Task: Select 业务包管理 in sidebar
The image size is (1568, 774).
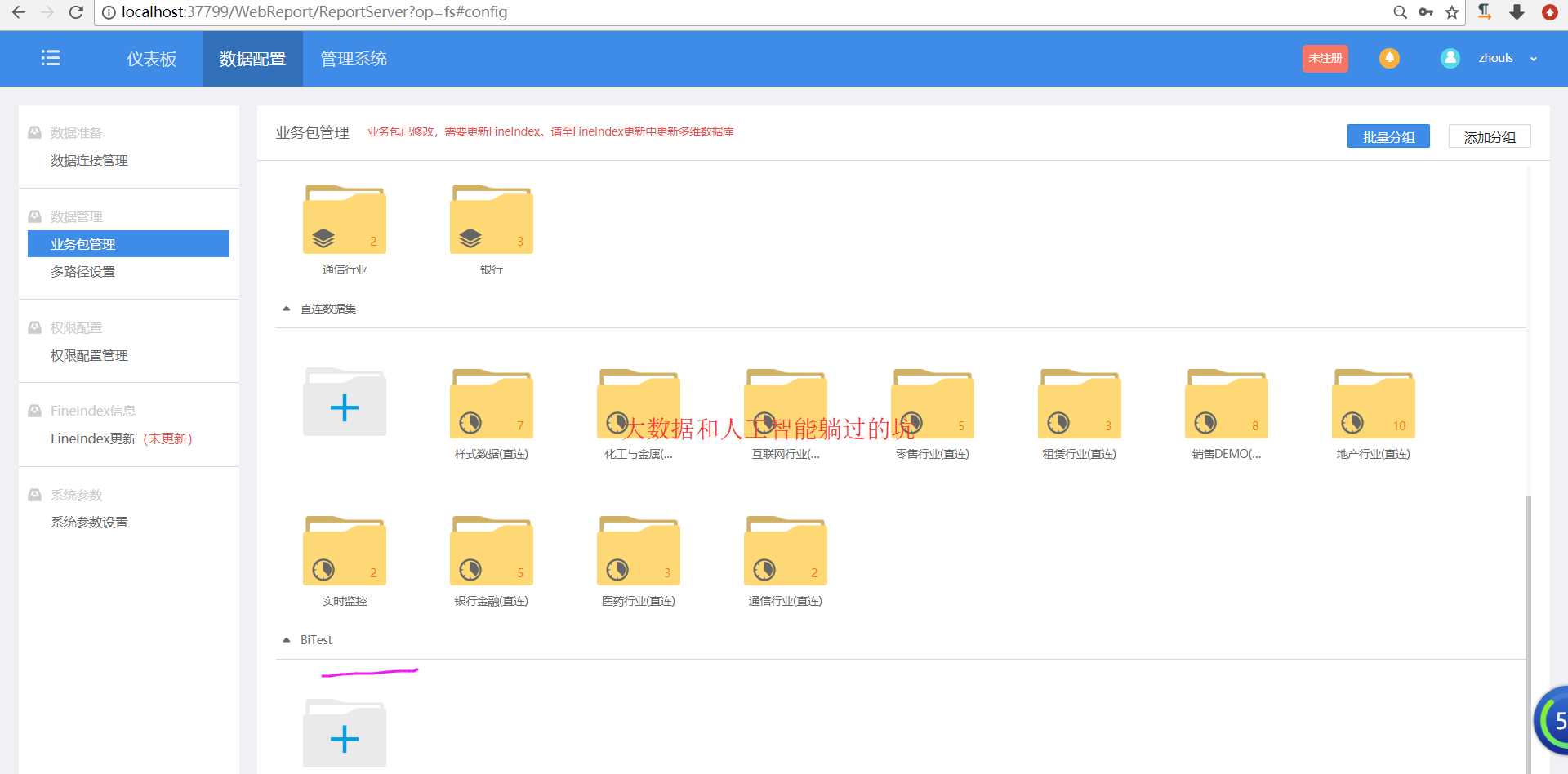Action: [128, 243]
